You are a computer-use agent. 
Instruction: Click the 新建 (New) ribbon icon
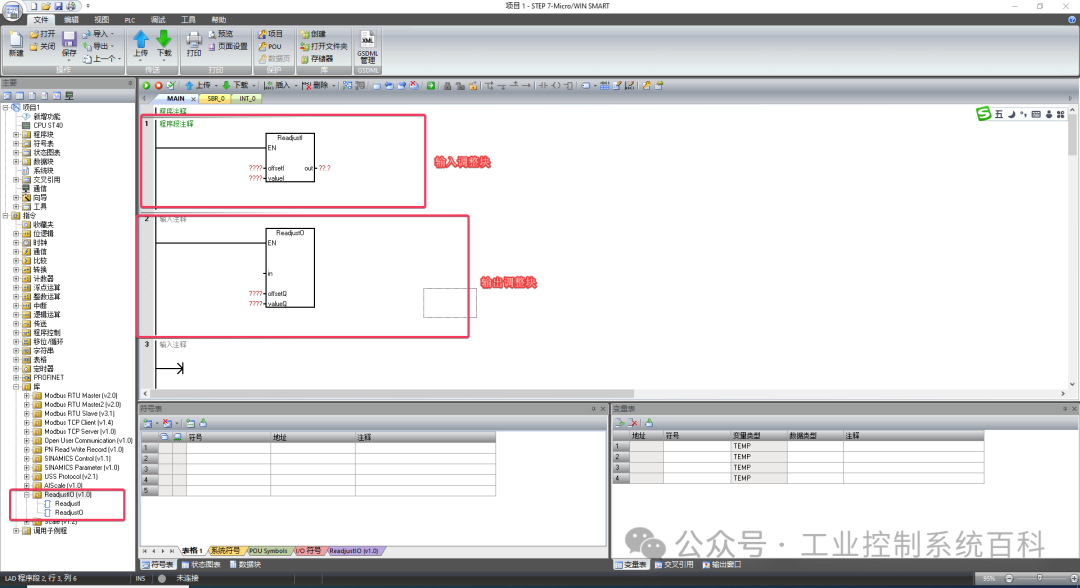tap(16, 43)
